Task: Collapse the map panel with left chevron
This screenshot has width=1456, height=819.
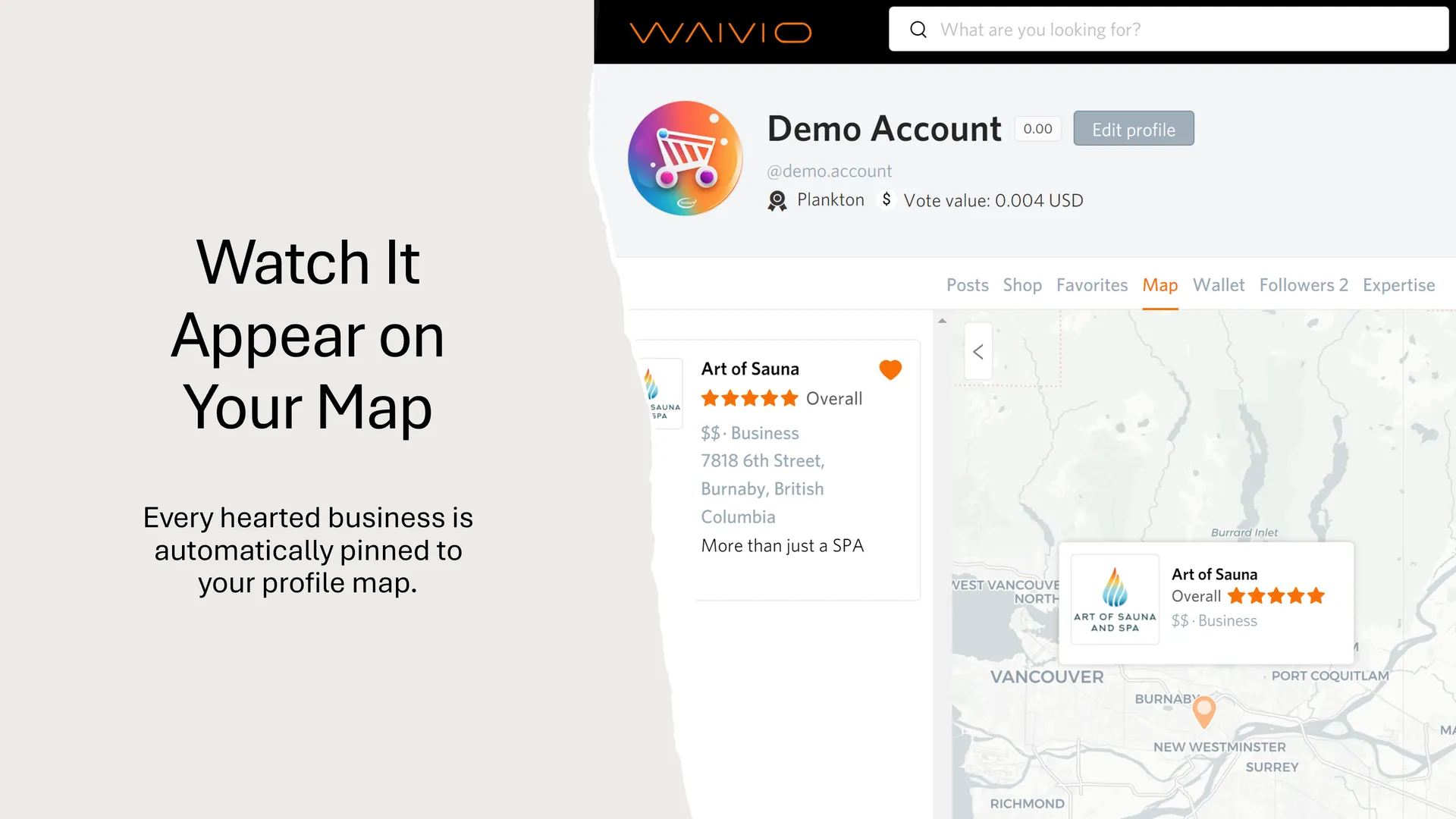Action: coord(978,352)
